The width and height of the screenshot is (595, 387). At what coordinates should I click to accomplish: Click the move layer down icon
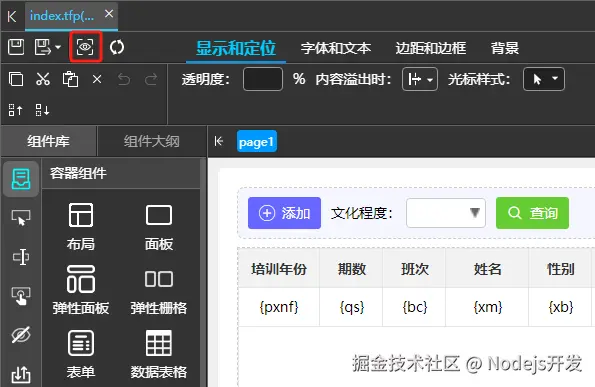click(x=42, y=110)
